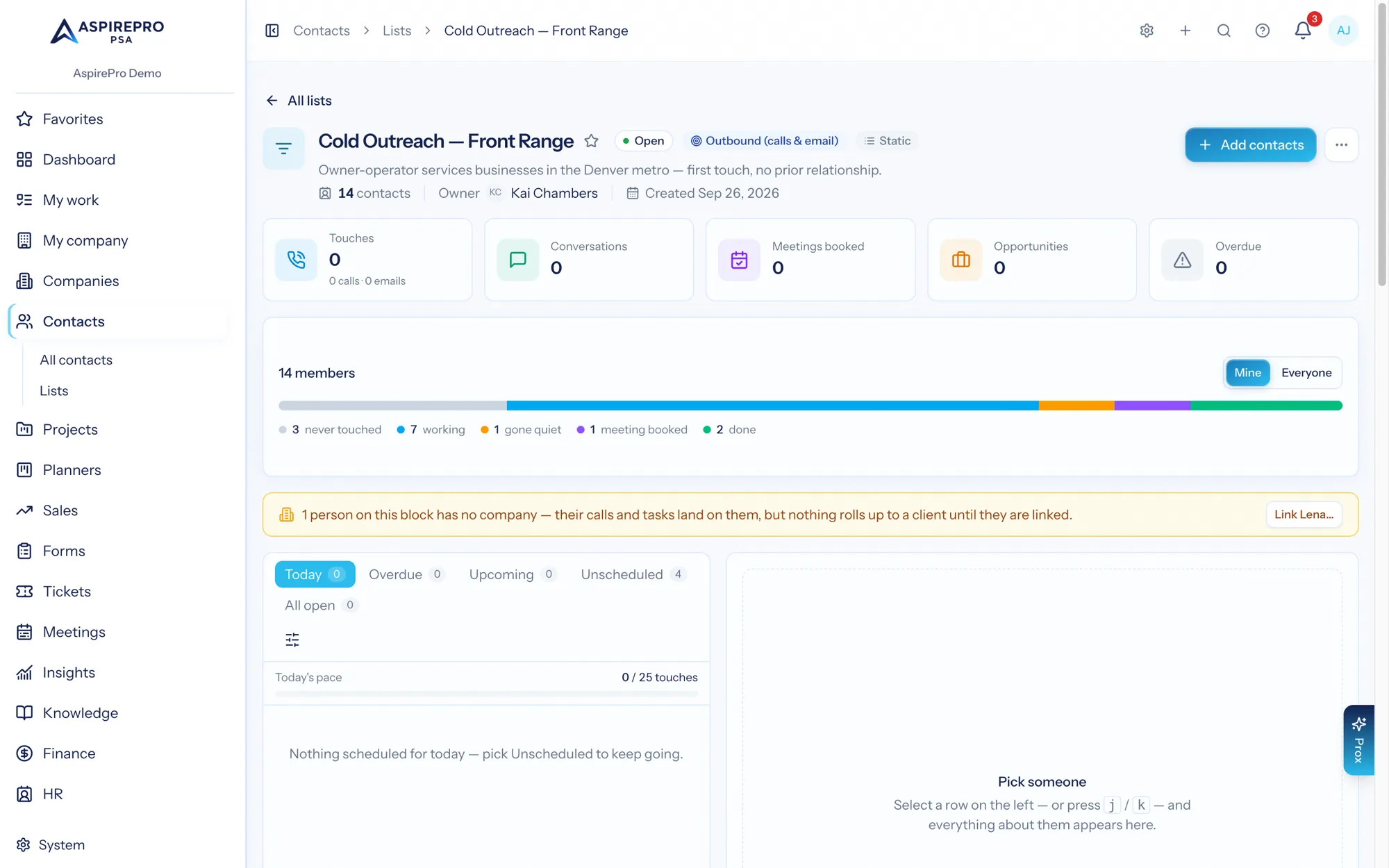Click Add contacts button
The image size is (1389, 868).
pos(1251,145)
